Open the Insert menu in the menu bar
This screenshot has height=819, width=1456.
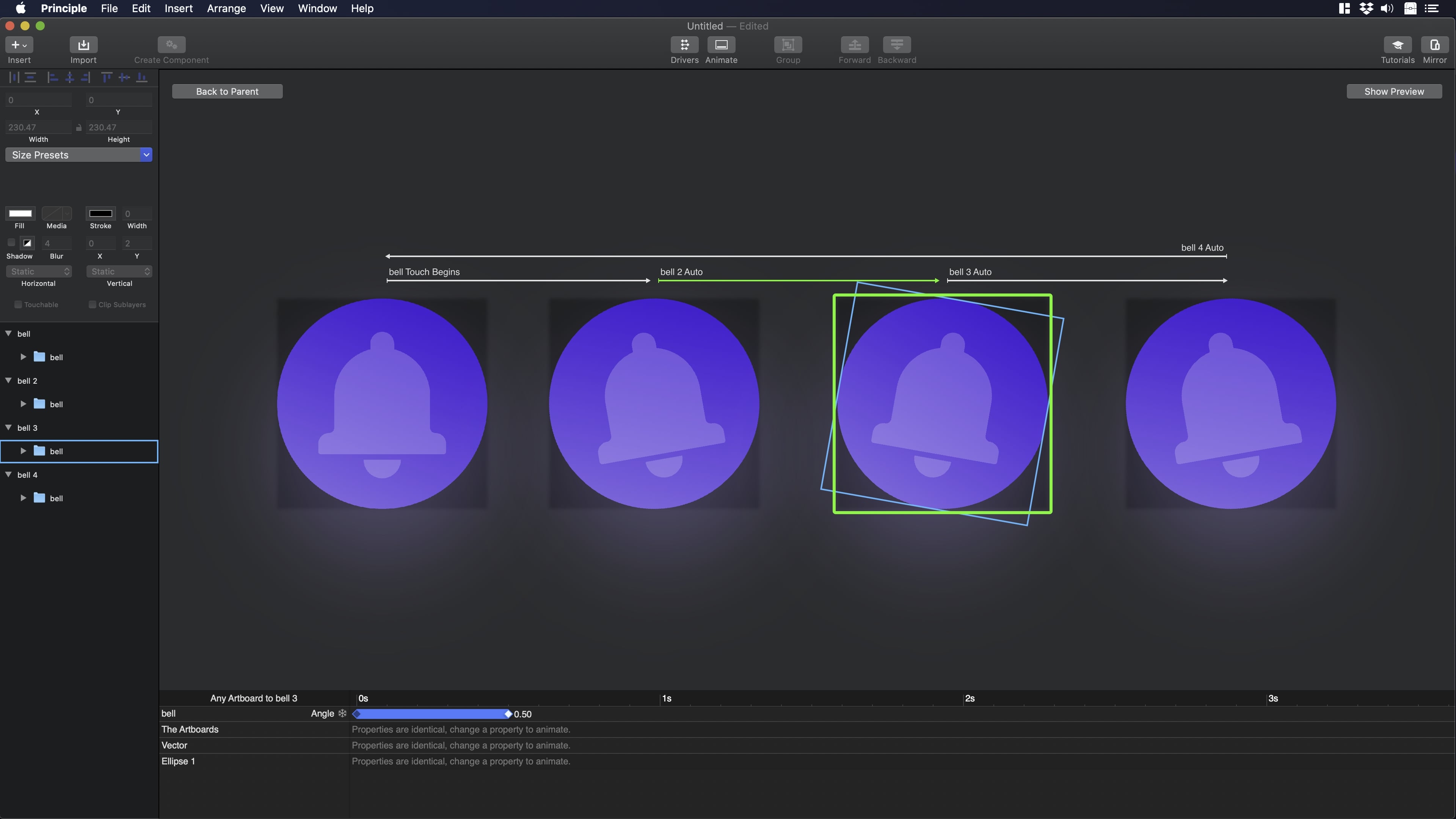[178, 8]
